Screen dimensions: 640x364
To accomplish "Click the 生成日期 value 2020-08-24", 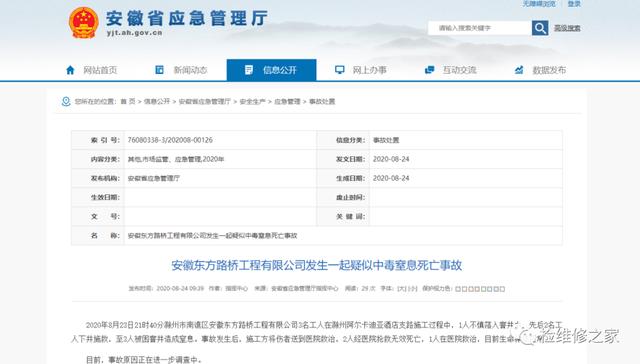I will [x=391, y=178].
